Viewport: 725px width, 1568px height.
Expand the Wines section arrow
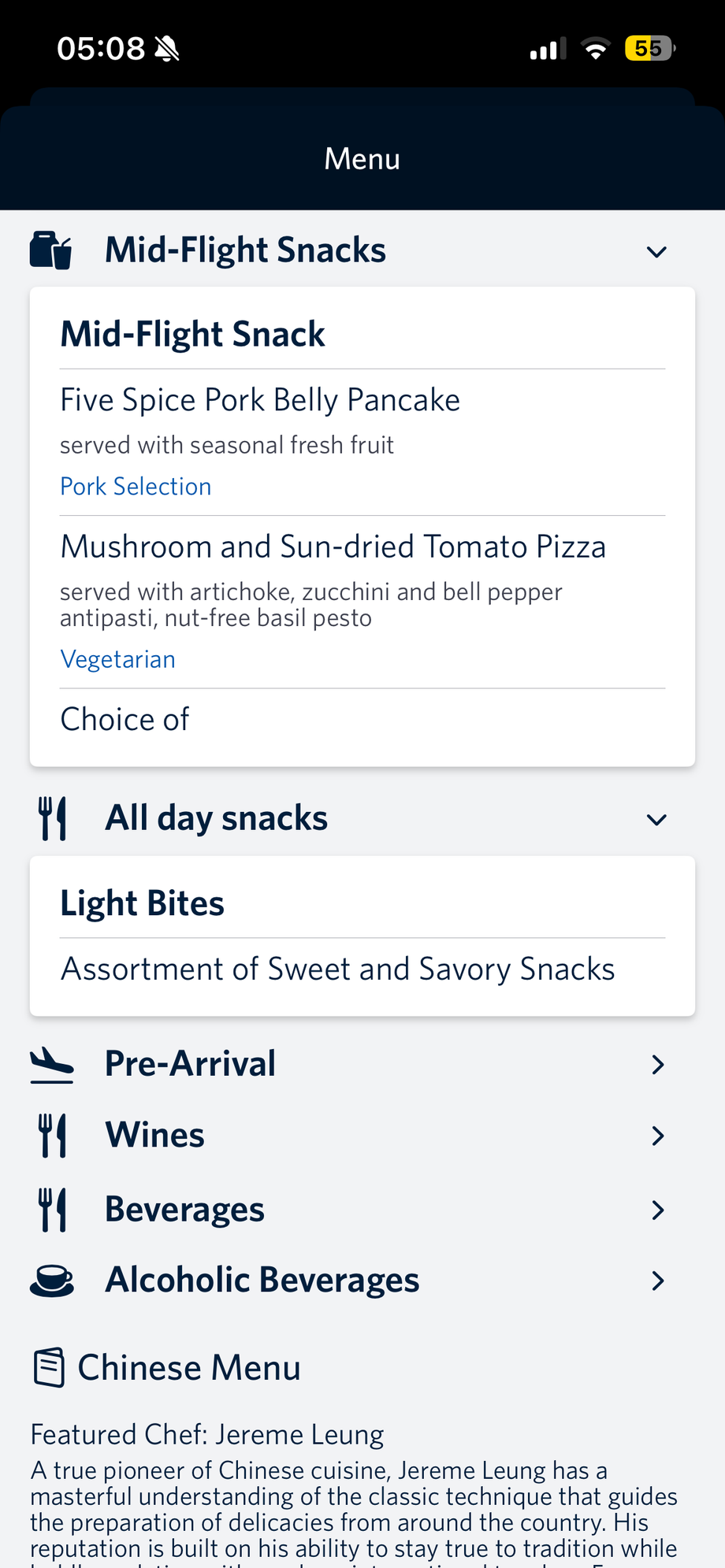point(658,1136)
